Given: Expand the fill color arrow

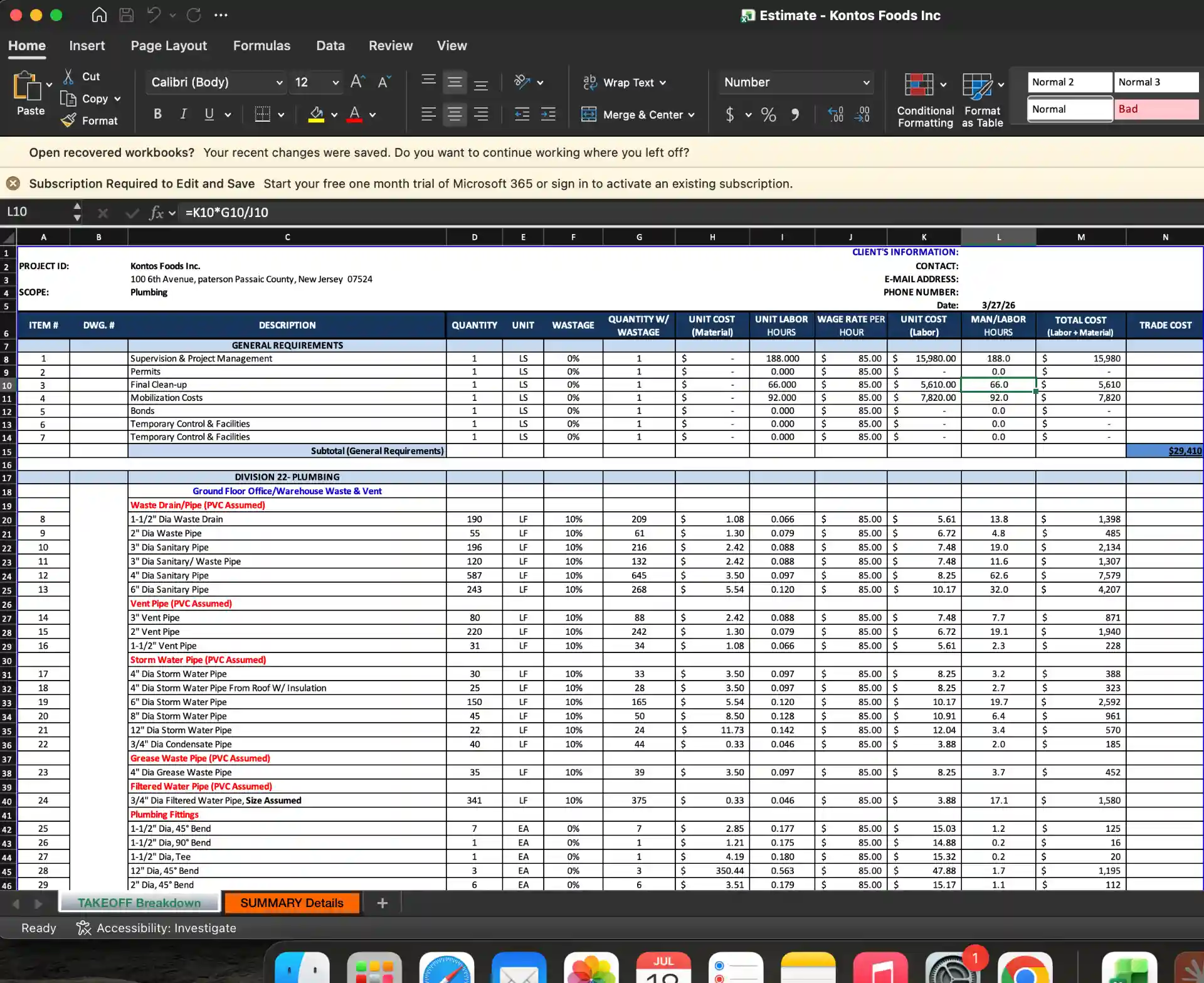Looking at the screenshot, I should (334, 115).
